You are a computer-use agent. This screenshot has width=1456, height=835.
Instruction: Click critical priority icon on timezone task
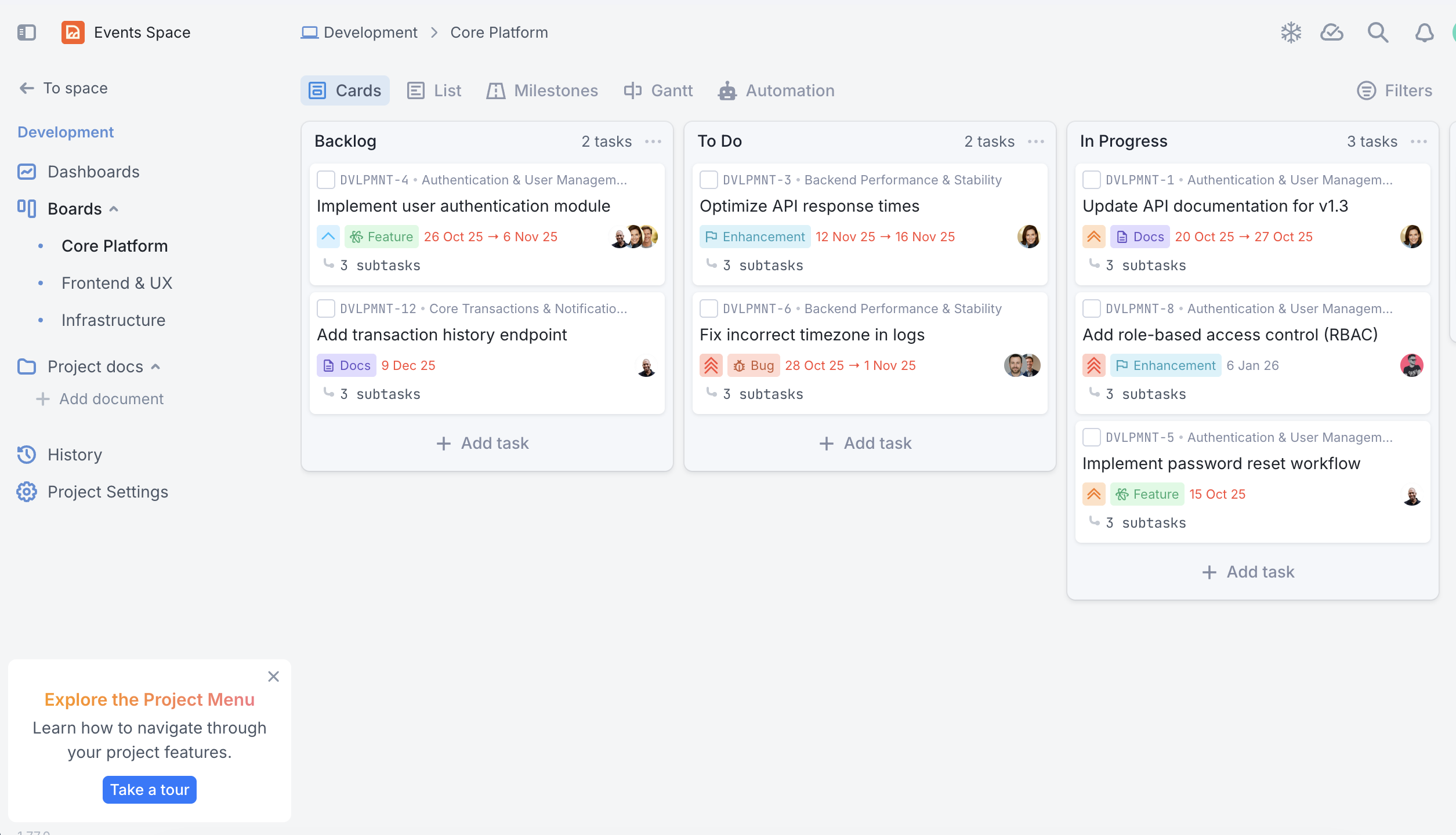711,365
